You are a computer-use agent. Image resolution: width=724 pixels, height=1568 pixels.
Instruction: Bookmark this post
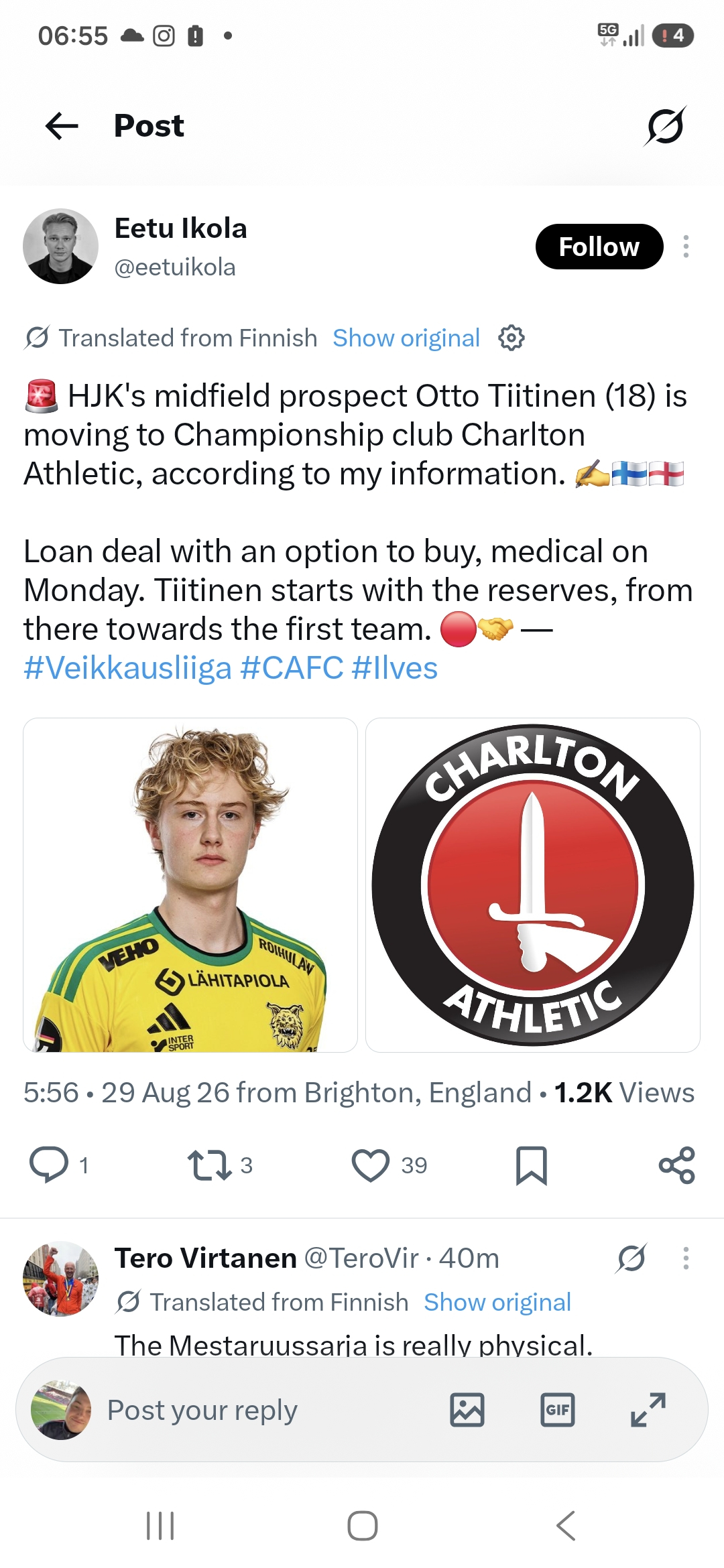[x=532, y=1165]
